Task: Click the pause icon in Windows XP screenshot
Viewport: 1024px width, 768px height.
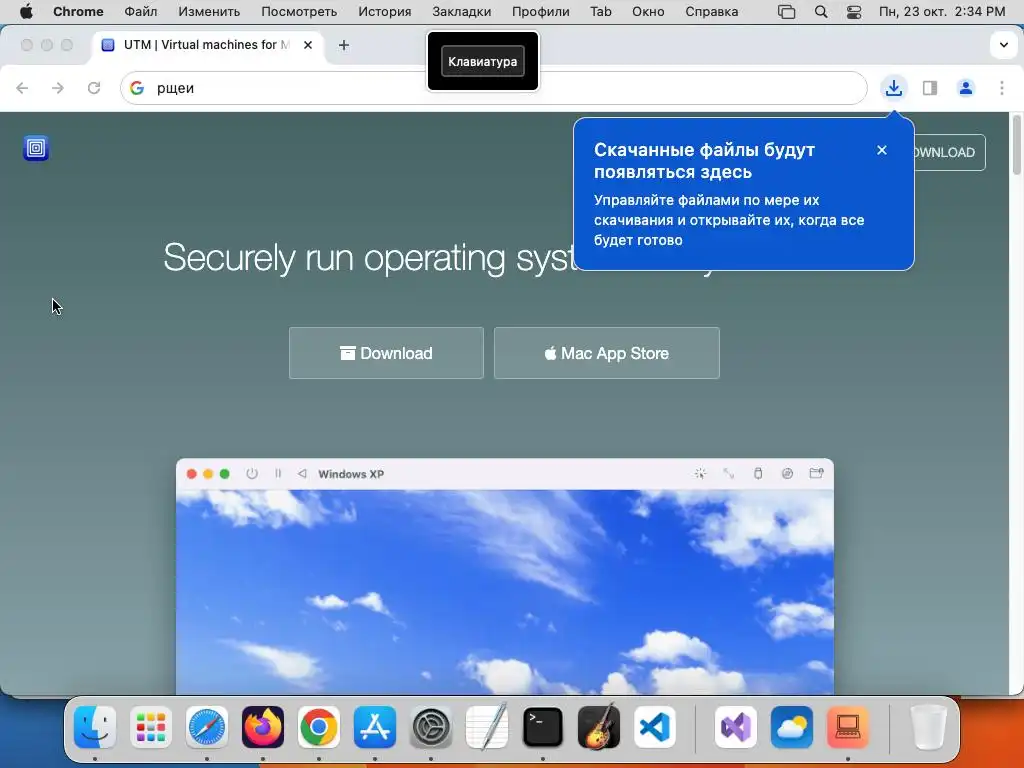Action: (278, 474)
